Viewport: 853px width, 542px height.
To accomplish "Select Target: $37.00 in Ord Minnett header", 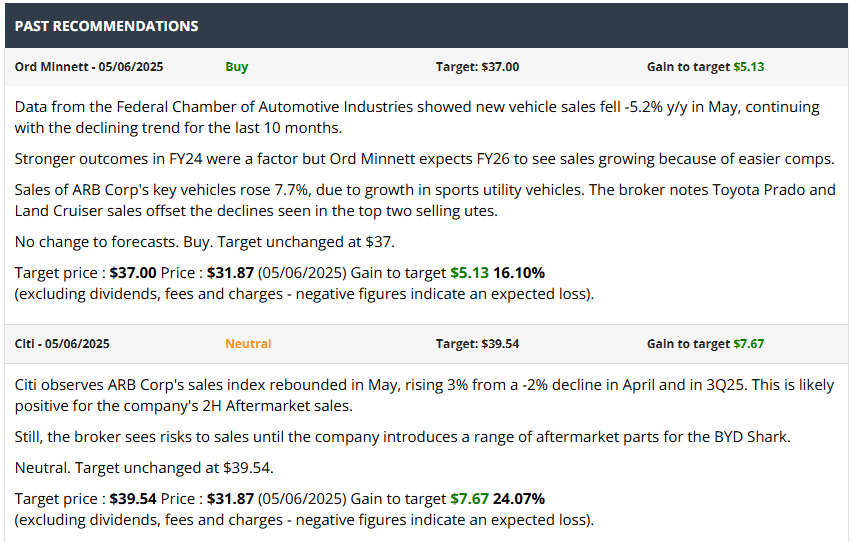I will pyautogui.click(x=477, y=67).
